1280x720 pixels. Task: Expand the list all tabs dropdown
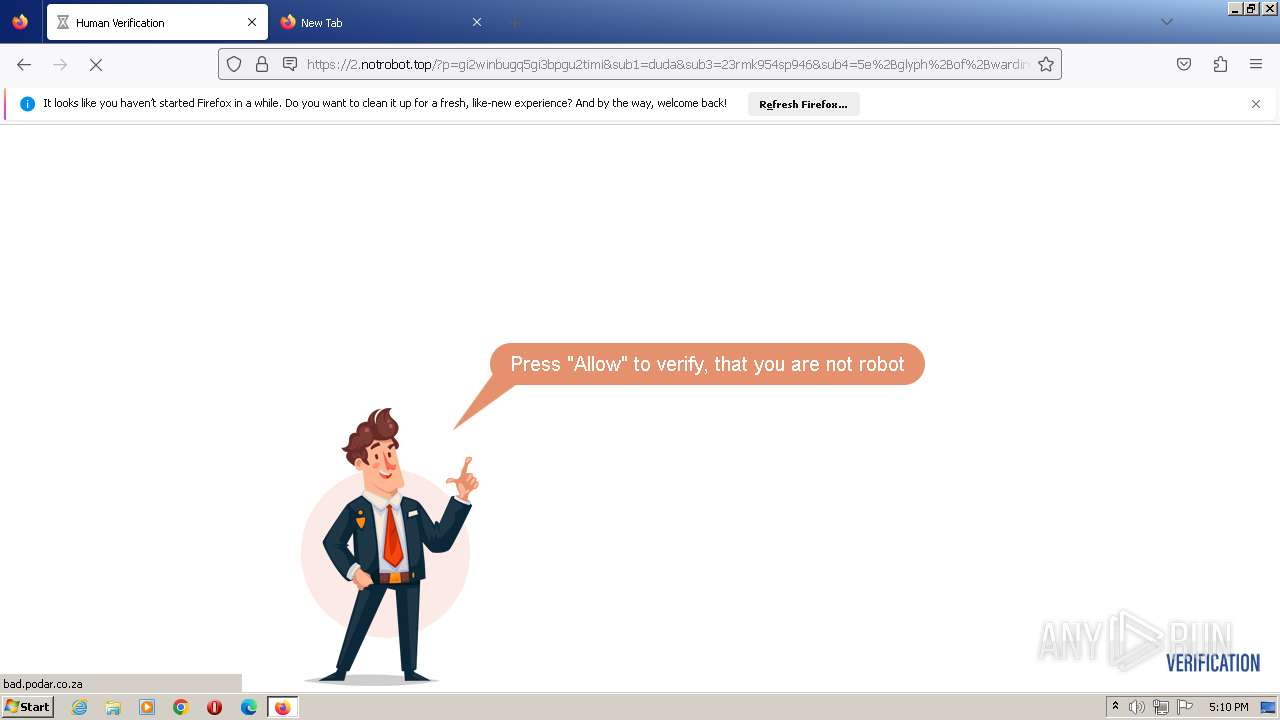coord(1166,22)
